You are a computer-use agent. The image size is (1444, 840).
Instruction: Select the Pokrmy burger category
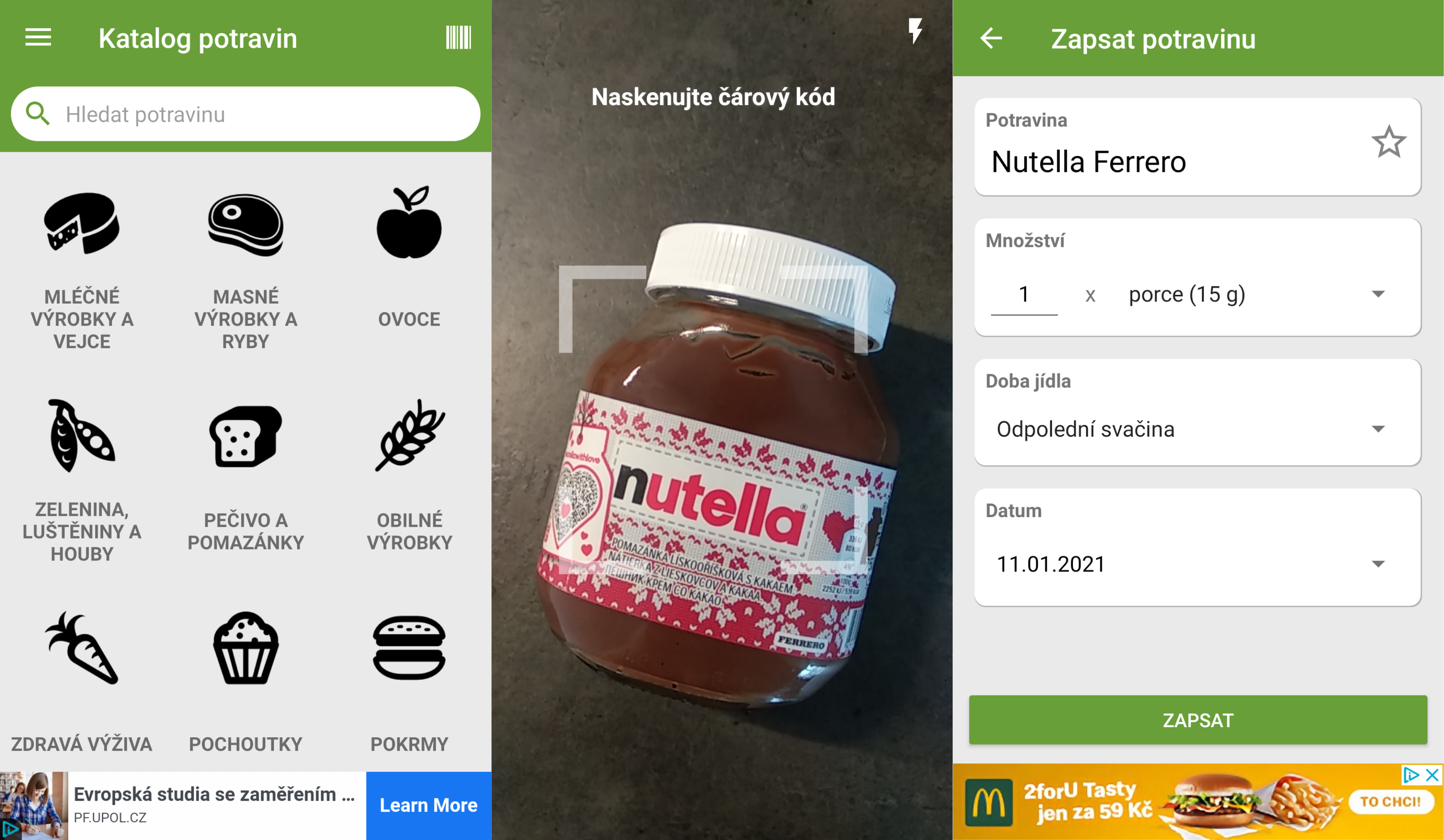coord(409,683)
